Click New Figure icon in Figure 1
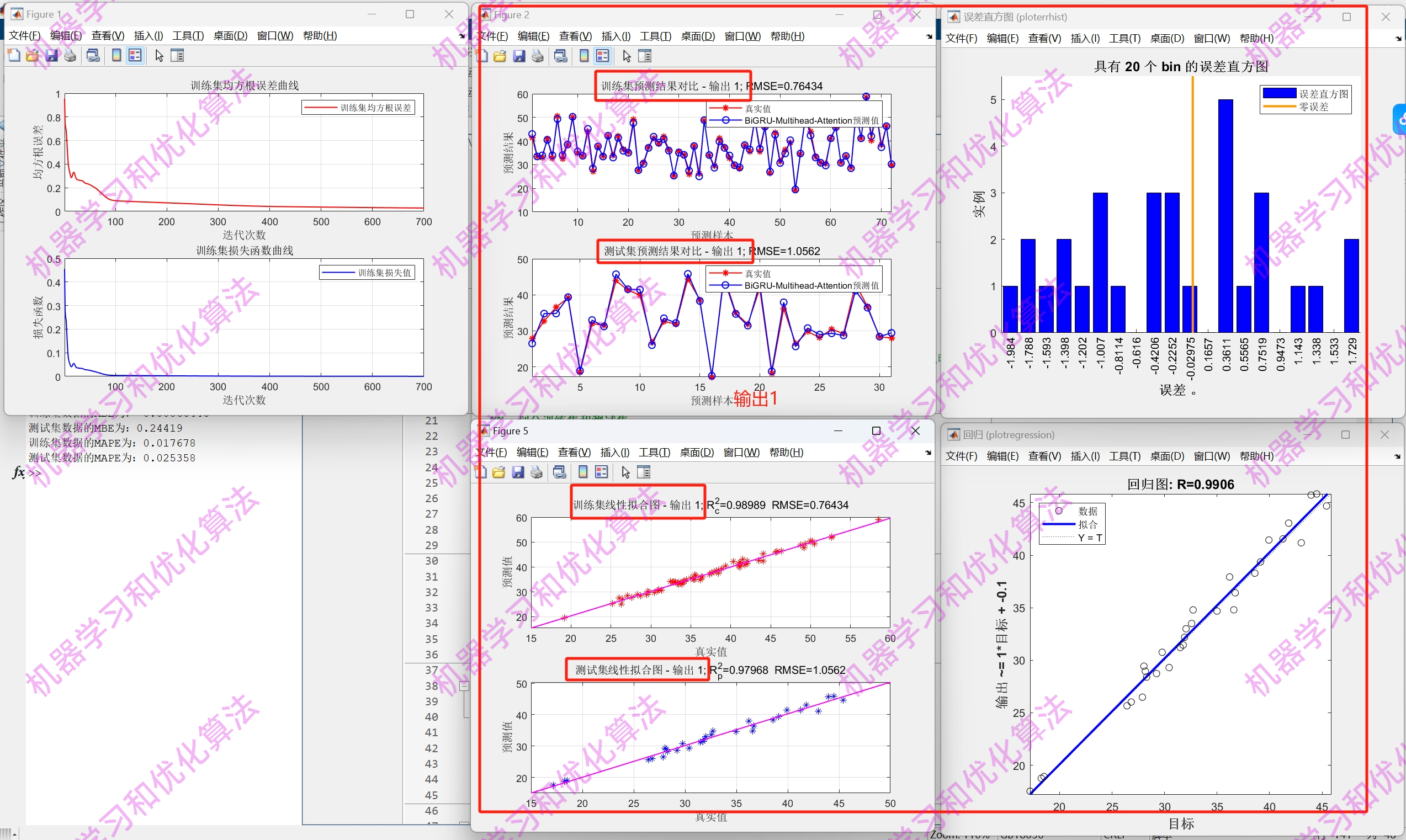1406x840 pixels. (x=14, y=56)
